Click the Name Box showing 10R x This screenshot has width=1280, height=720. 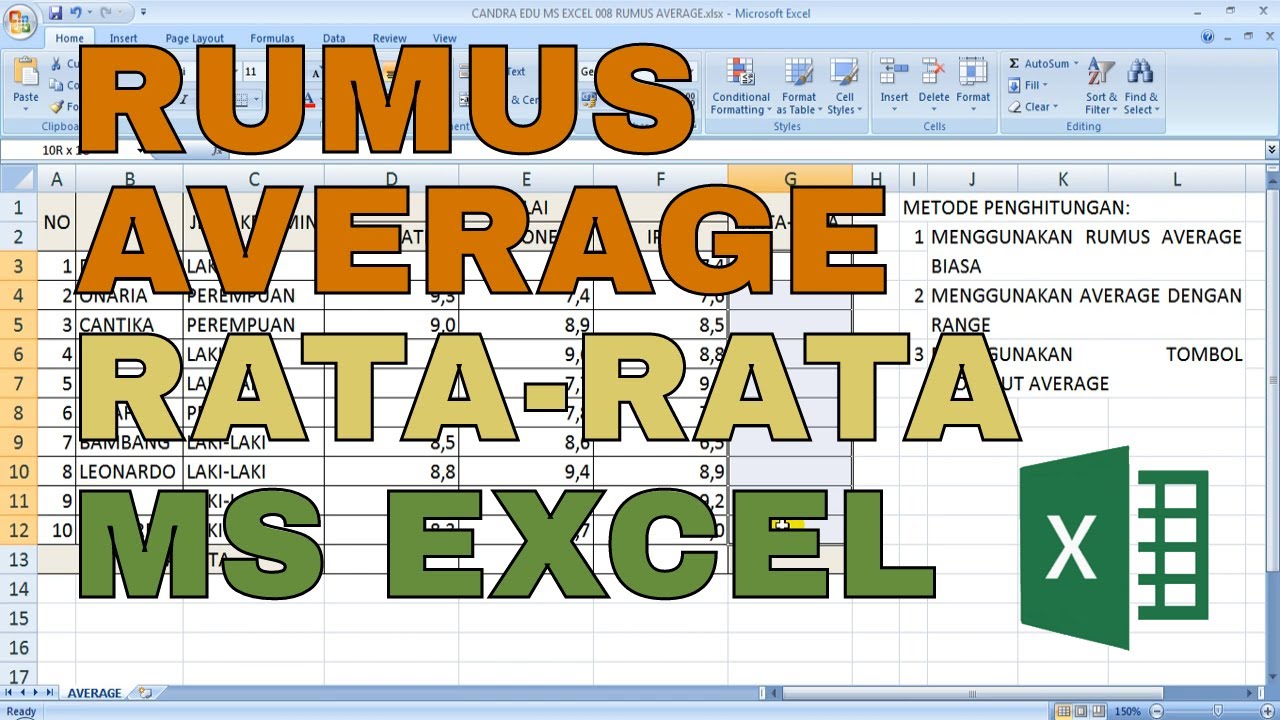(x=70, y=150)
